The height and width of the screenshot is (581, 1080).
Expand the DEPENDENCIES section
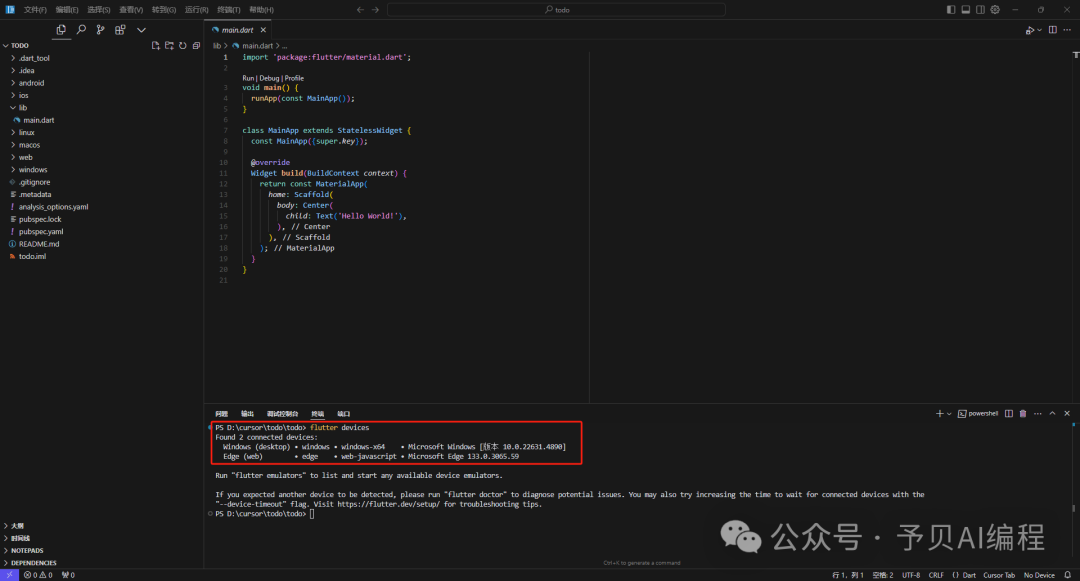tap(33, 563)
